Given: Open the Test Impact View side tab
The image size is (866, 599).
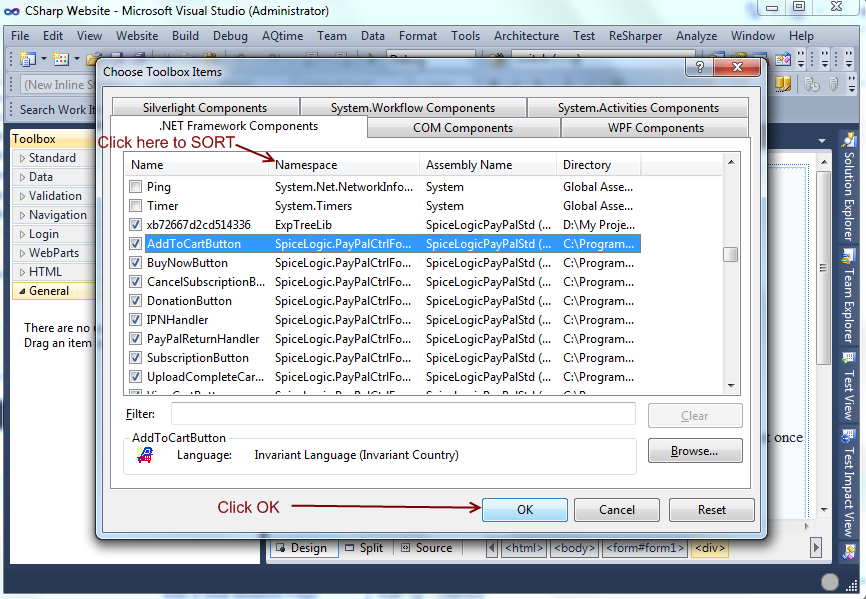Looking at the screenshot, I should 848,477.
